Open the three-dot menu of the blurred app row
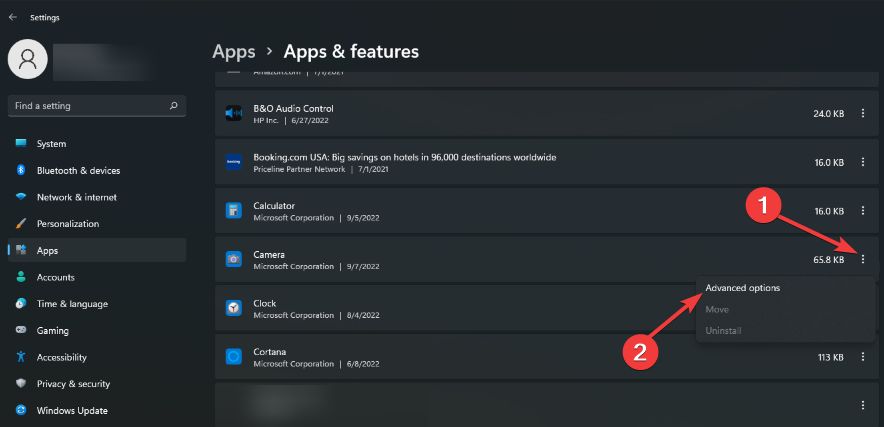Viewport: 884px width, 427px height. coord(863,405)
